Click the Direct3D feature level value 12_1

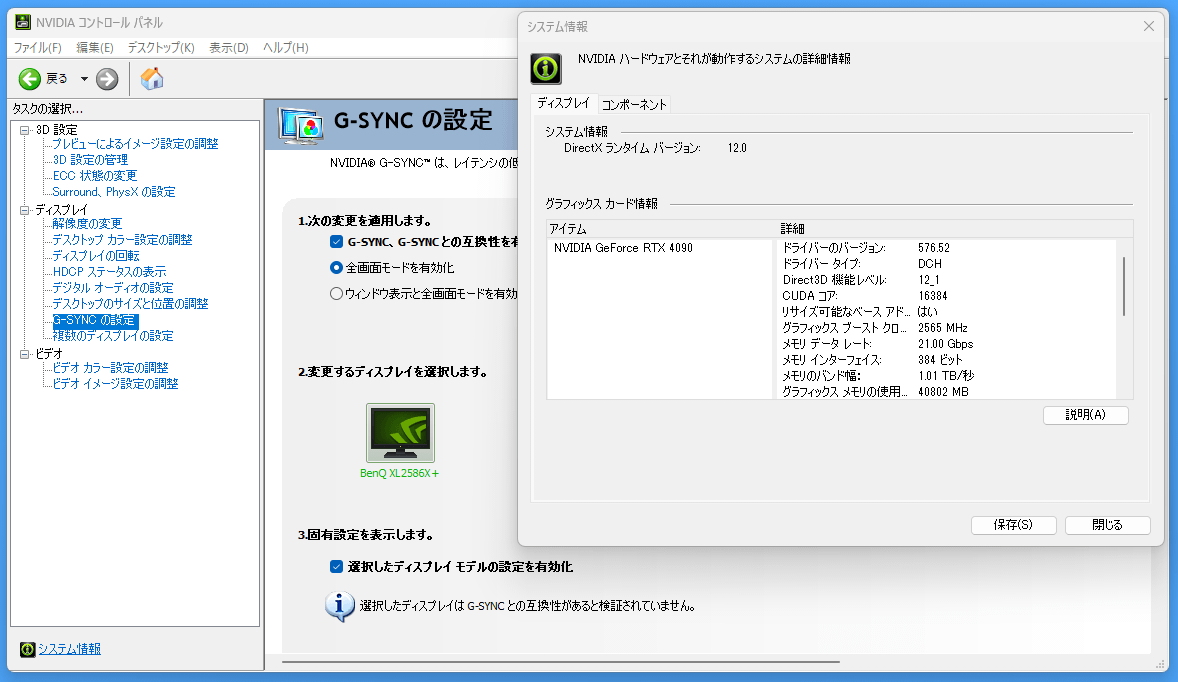pos(929,280)
